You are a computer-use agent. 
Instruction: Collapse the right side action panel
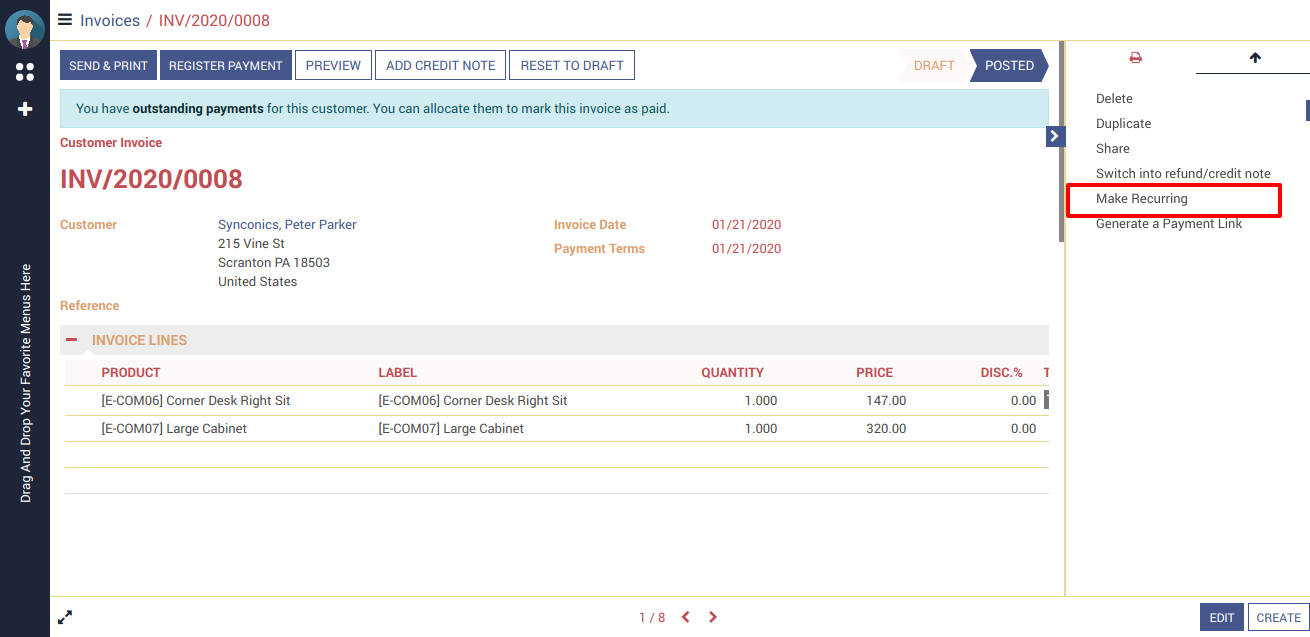[1055, 136]
